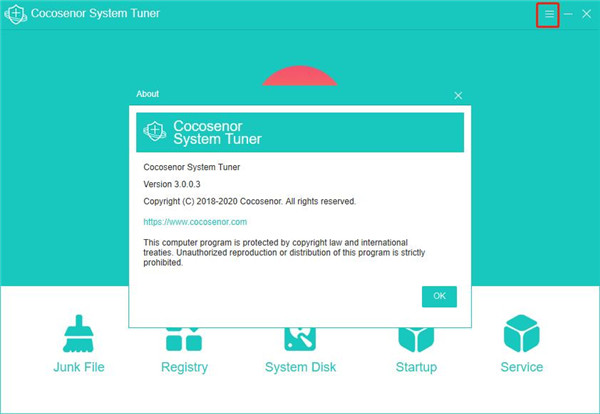Click the Copyright (C) 2018-2020 line
The width and height of the screenshot is (600, 414).
[x=249, y=201]
